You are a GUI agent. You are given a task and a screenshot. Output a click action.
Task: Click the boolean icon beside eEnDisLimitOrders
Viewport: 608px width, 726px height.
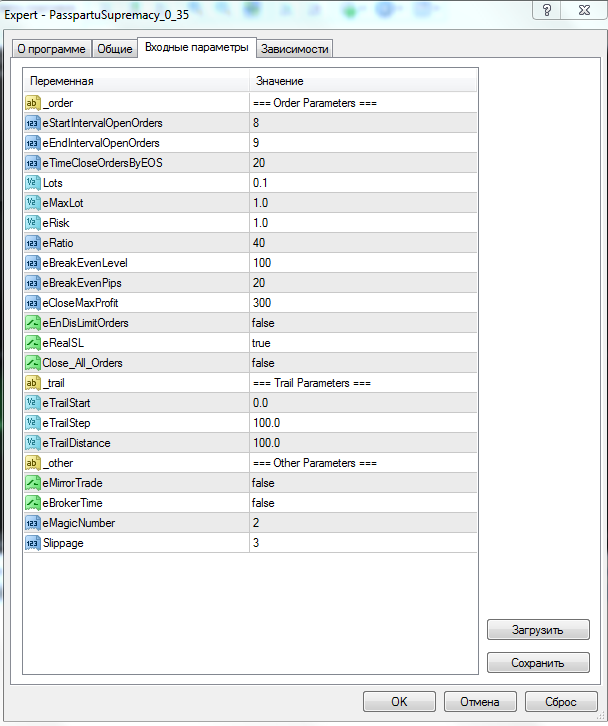click(32, 323)
